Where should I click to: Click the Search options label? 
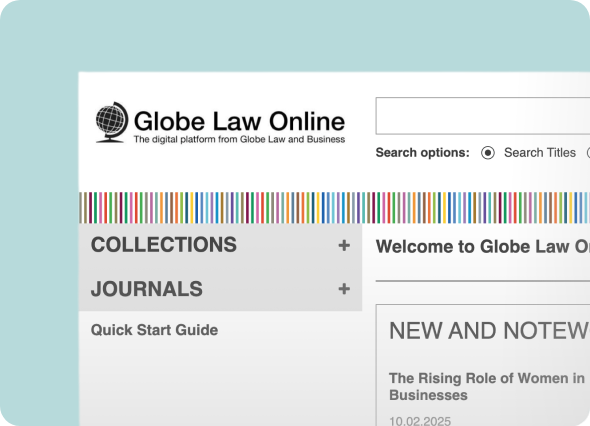point(423,153)
